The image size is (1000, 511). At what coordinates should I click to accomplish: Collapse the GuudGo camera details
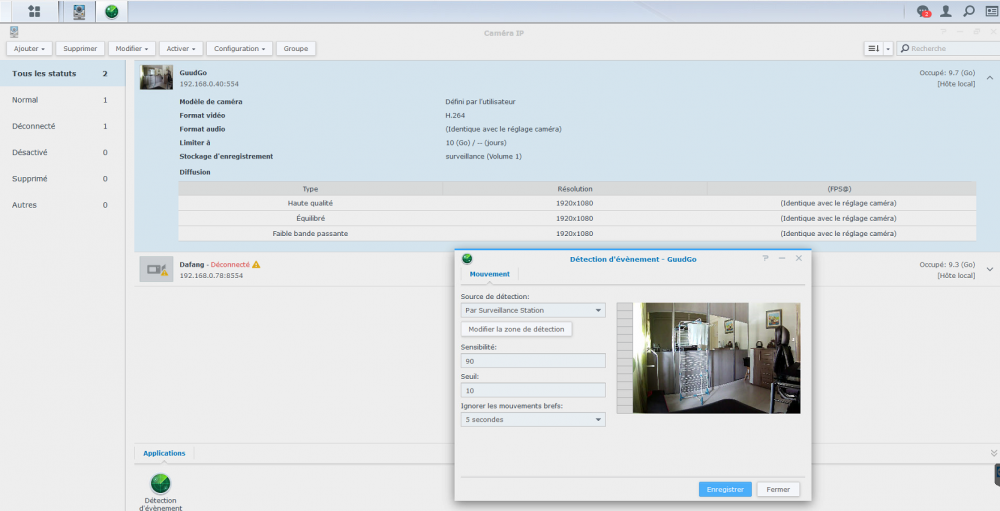(989, 77)
